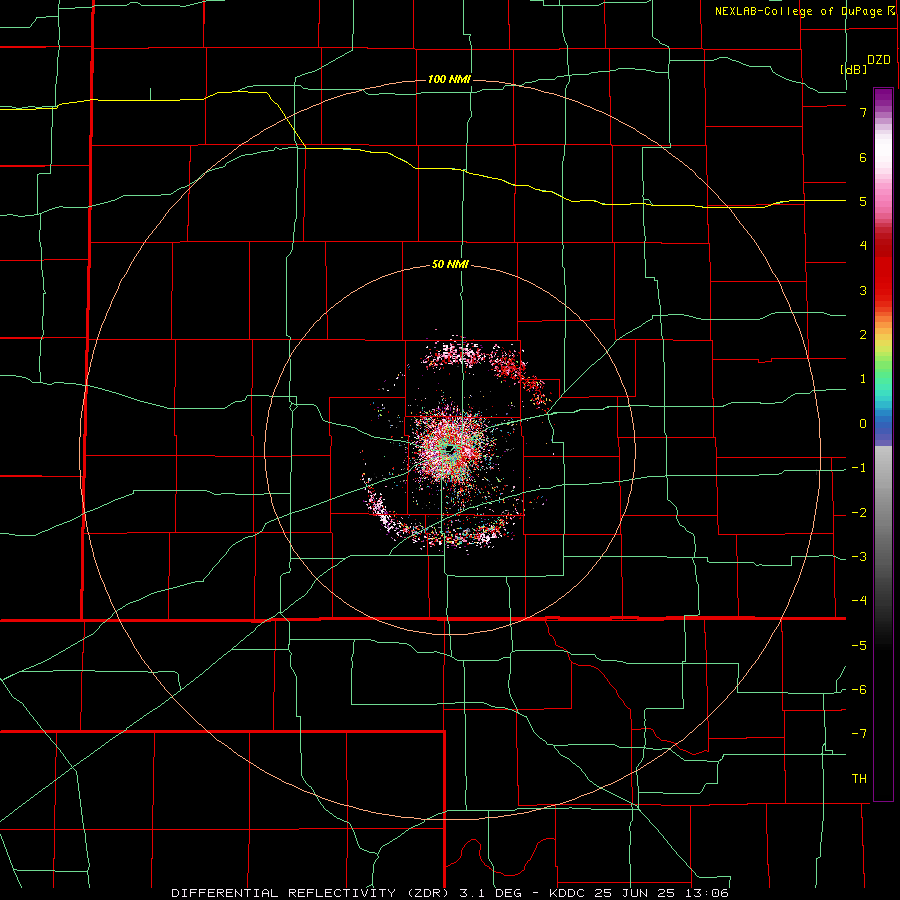Click the 1 tick label on color scale

(863, 379)
